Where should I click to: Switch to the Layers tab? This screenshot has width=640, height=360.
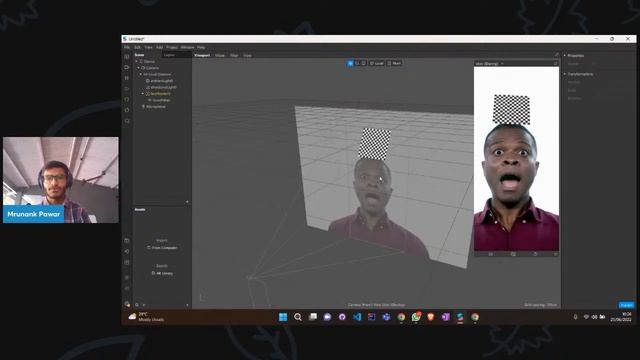169,55
